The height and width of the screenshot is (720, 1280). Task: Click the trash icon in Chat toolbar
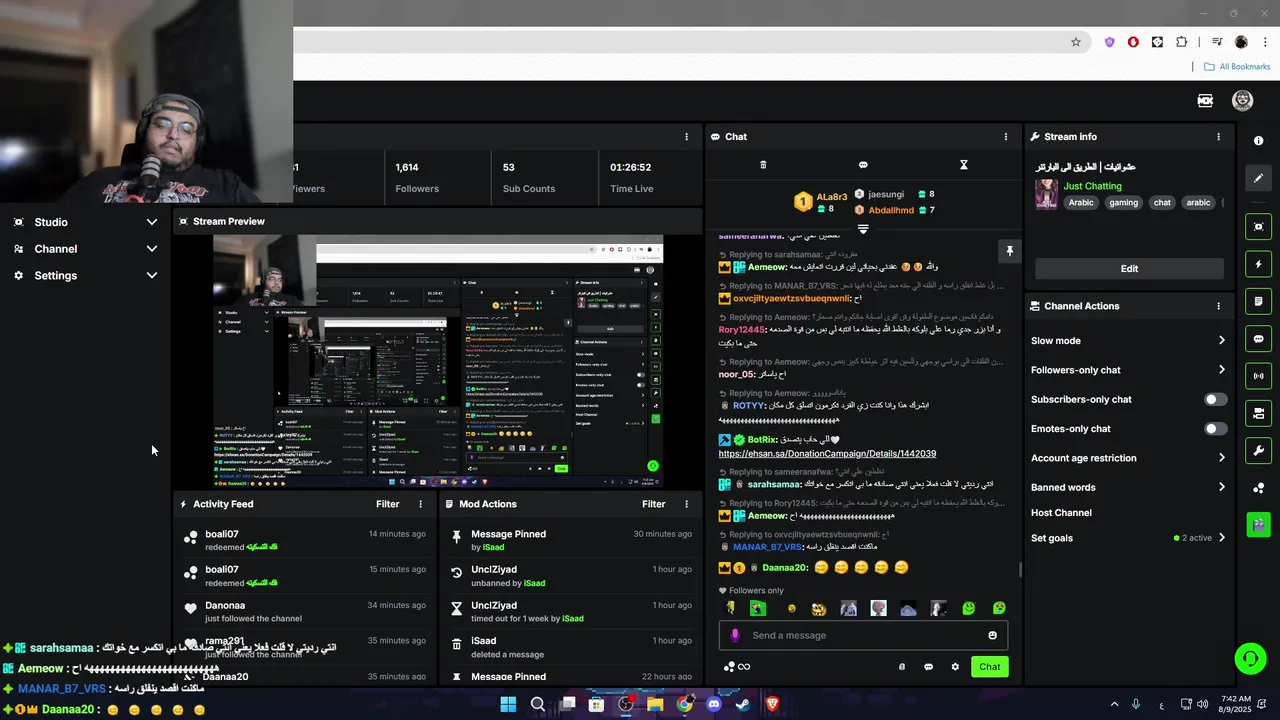(x=763, y=165)
